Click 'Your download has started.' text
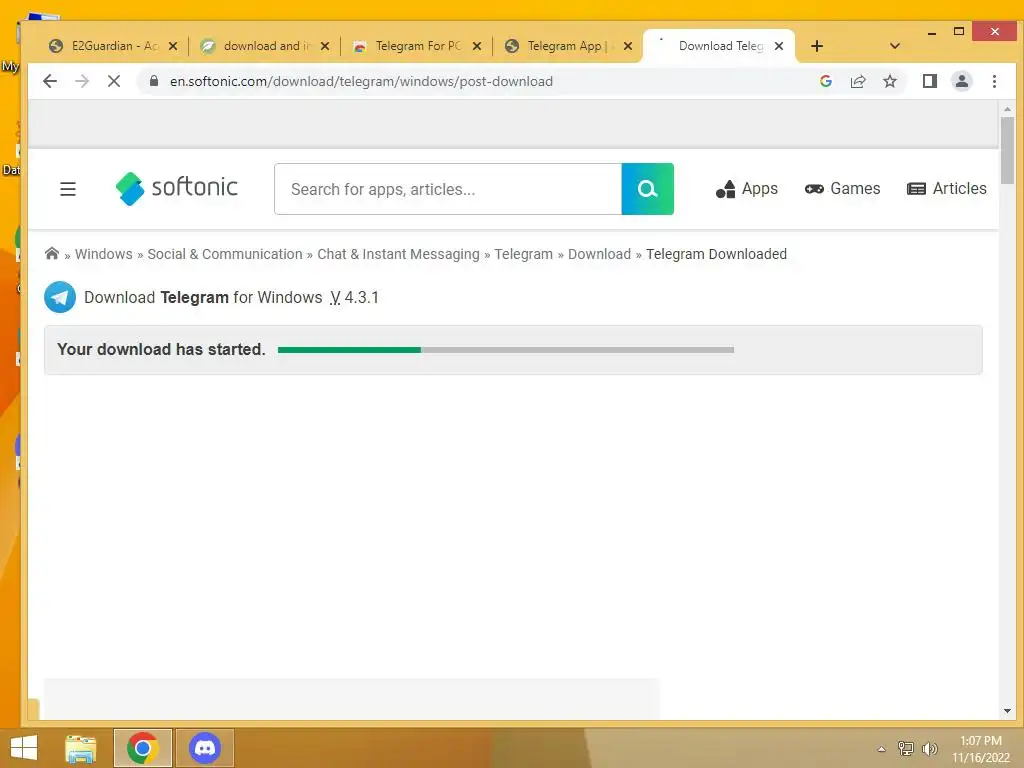The height and width of the screenshot is (768, 1024). [161, 349]
